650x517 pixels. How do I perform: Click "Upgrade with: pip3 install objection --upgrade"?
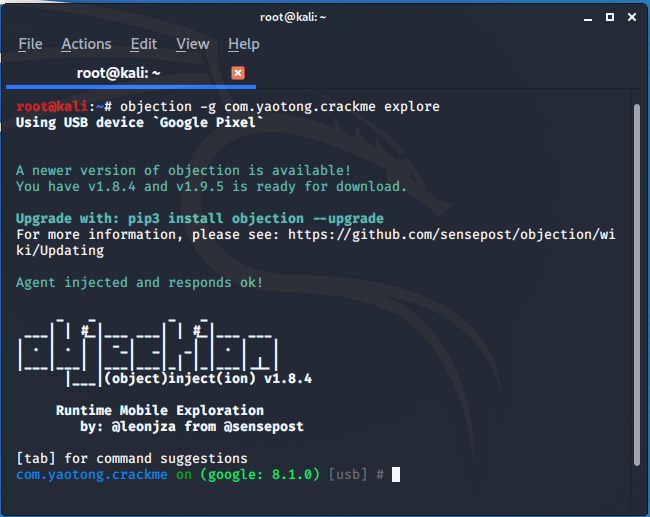pyautogui.click(x=200, y=218)
